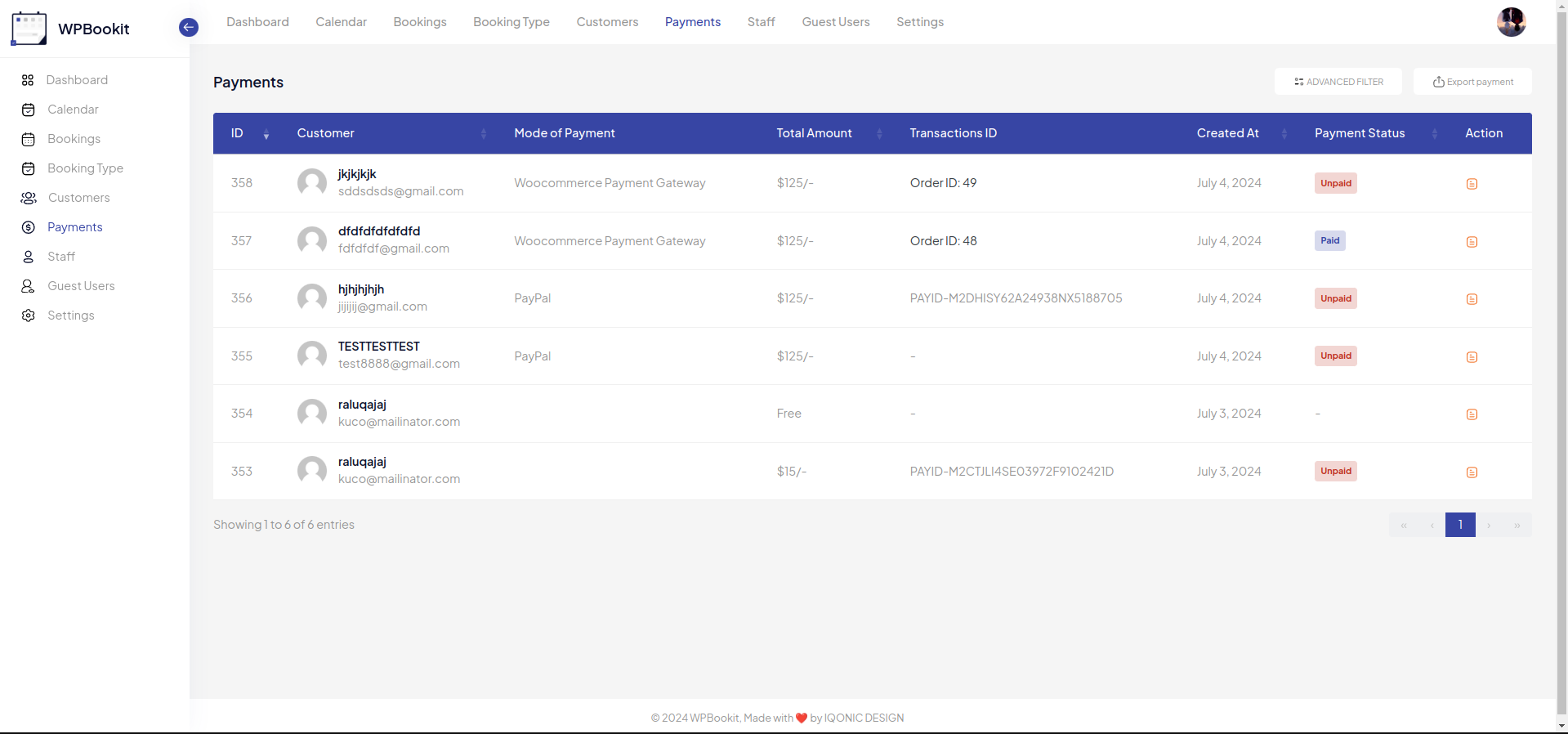The height and width of the screenshot is (734, 1568).
Task: Collapse the sidebar with the arrow button
Action: tap(189, 28)
